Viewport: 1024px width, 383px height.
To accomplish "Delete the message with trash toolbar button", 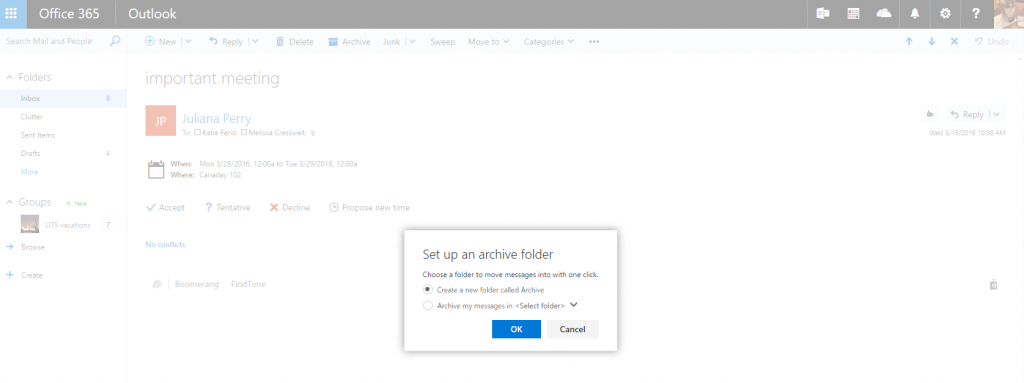I will coord(295,41).
